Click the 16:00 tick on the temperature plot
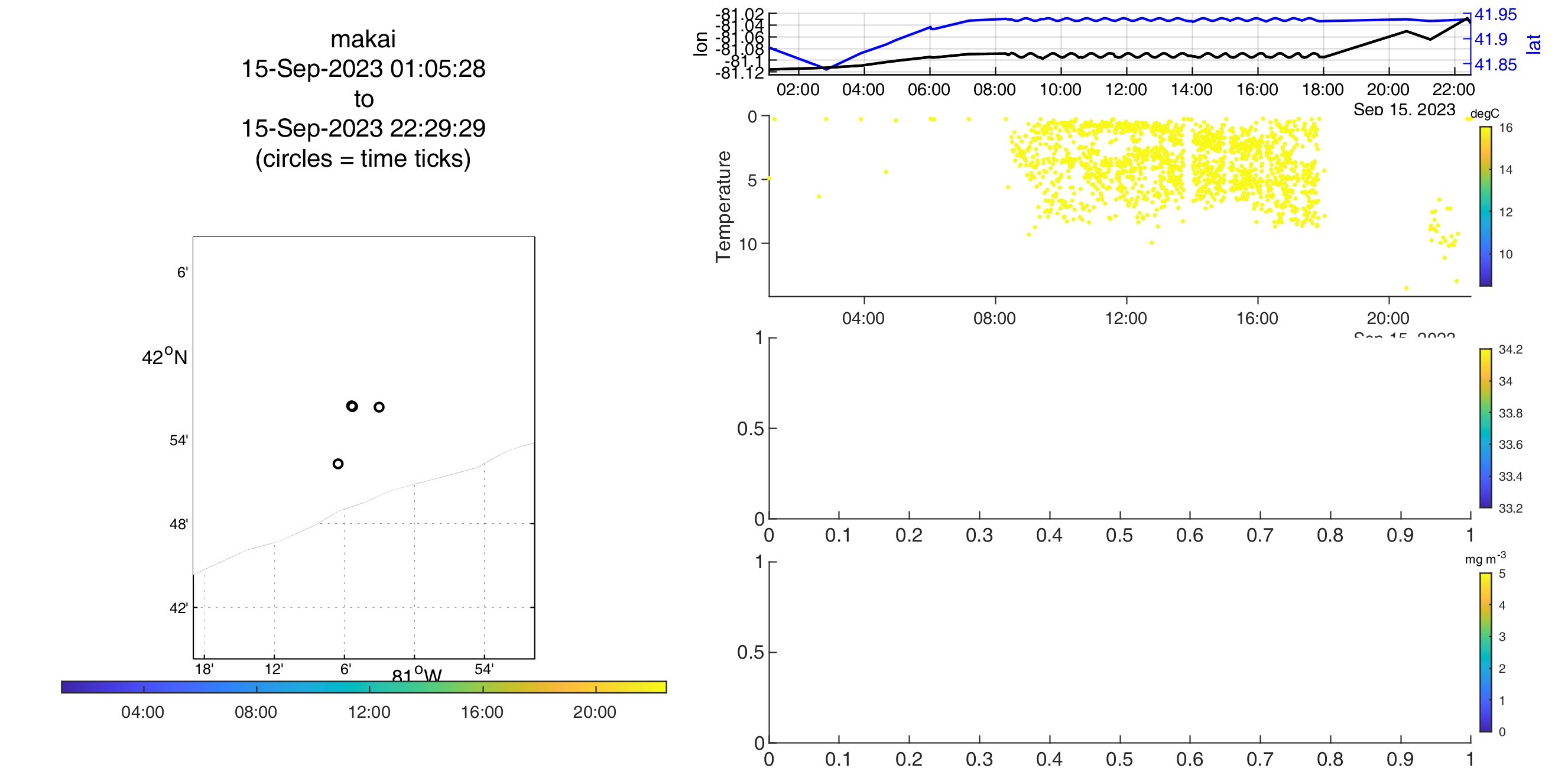Image resolution: width=1568 pixels, height=784 pixels. tap(1257, 318)
